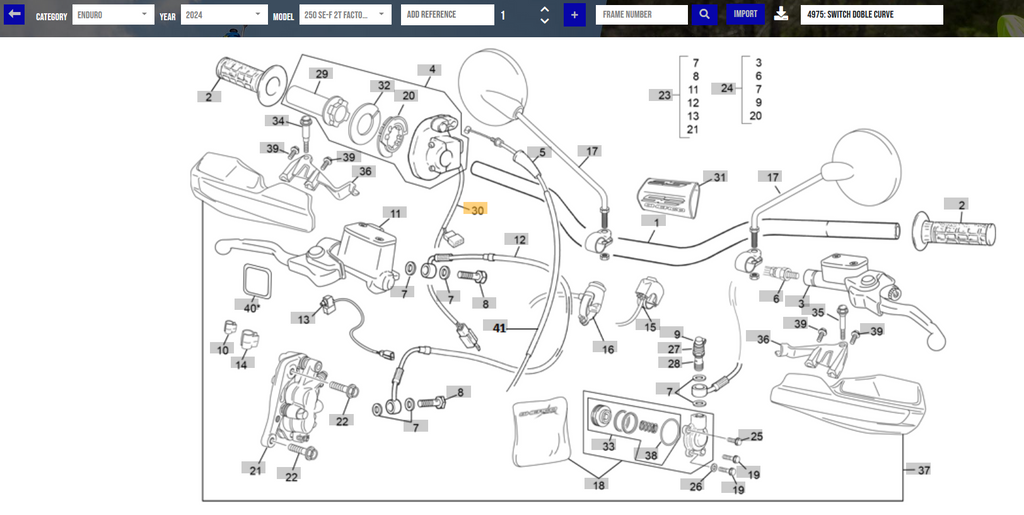Open the Category dropdown showing Enduro
The image size is (1024, 515).
click(113, 15)
